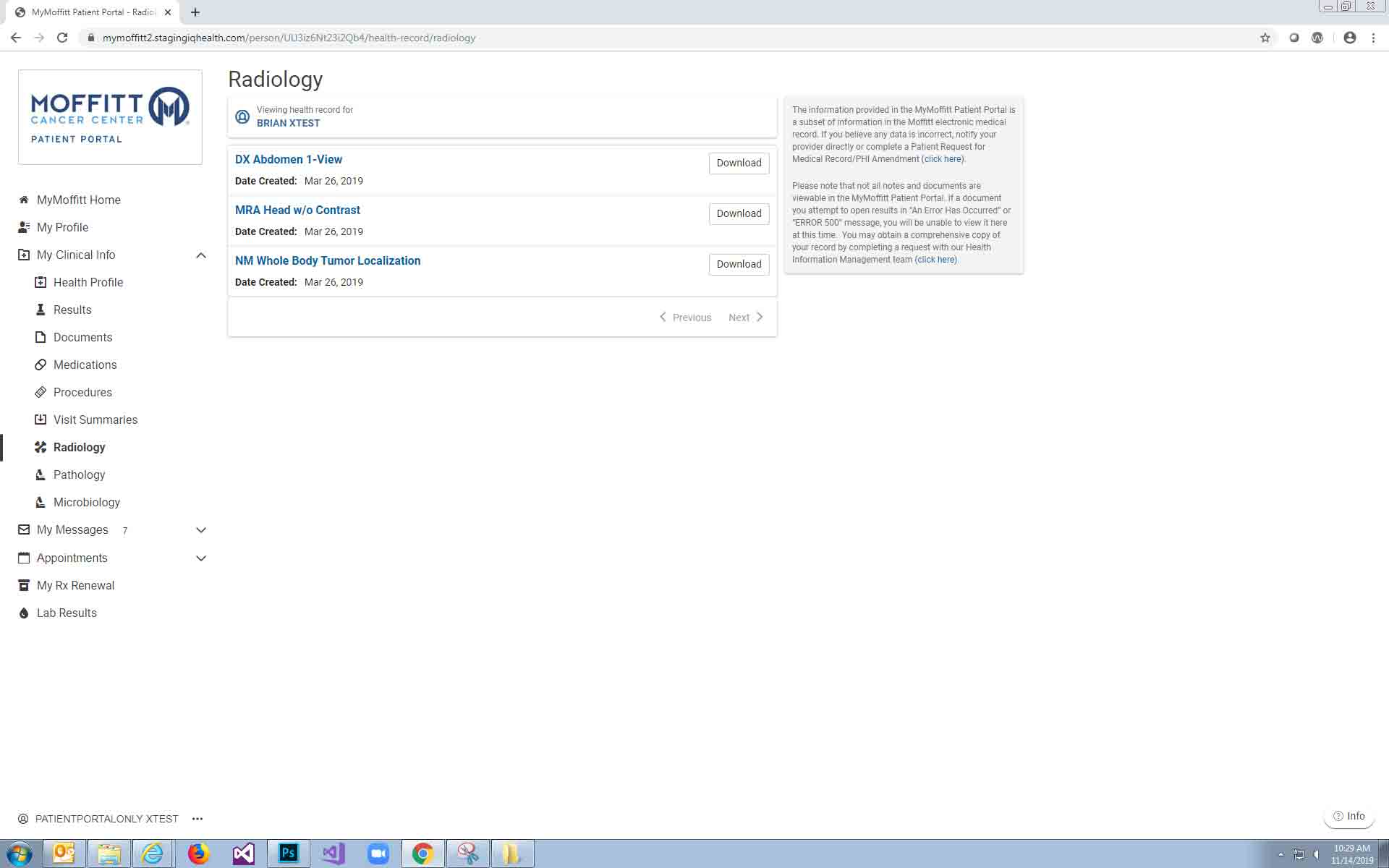Viewport: 1389px width, 868px height.
Task: Click the Procedures icon in sidebar
Action: 41,392
